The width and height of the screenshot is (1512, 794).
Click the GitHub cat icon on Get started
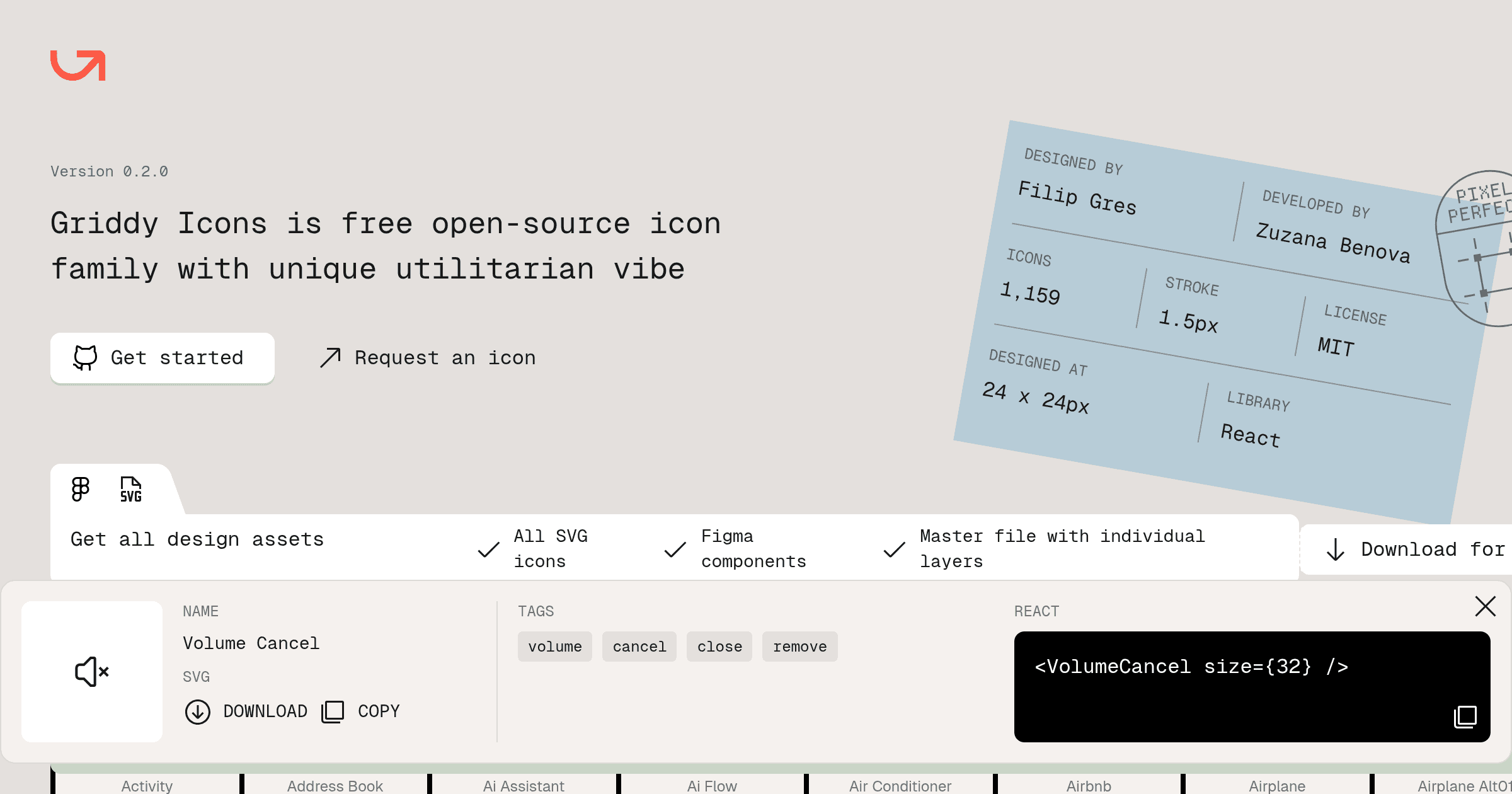(85, 357)
